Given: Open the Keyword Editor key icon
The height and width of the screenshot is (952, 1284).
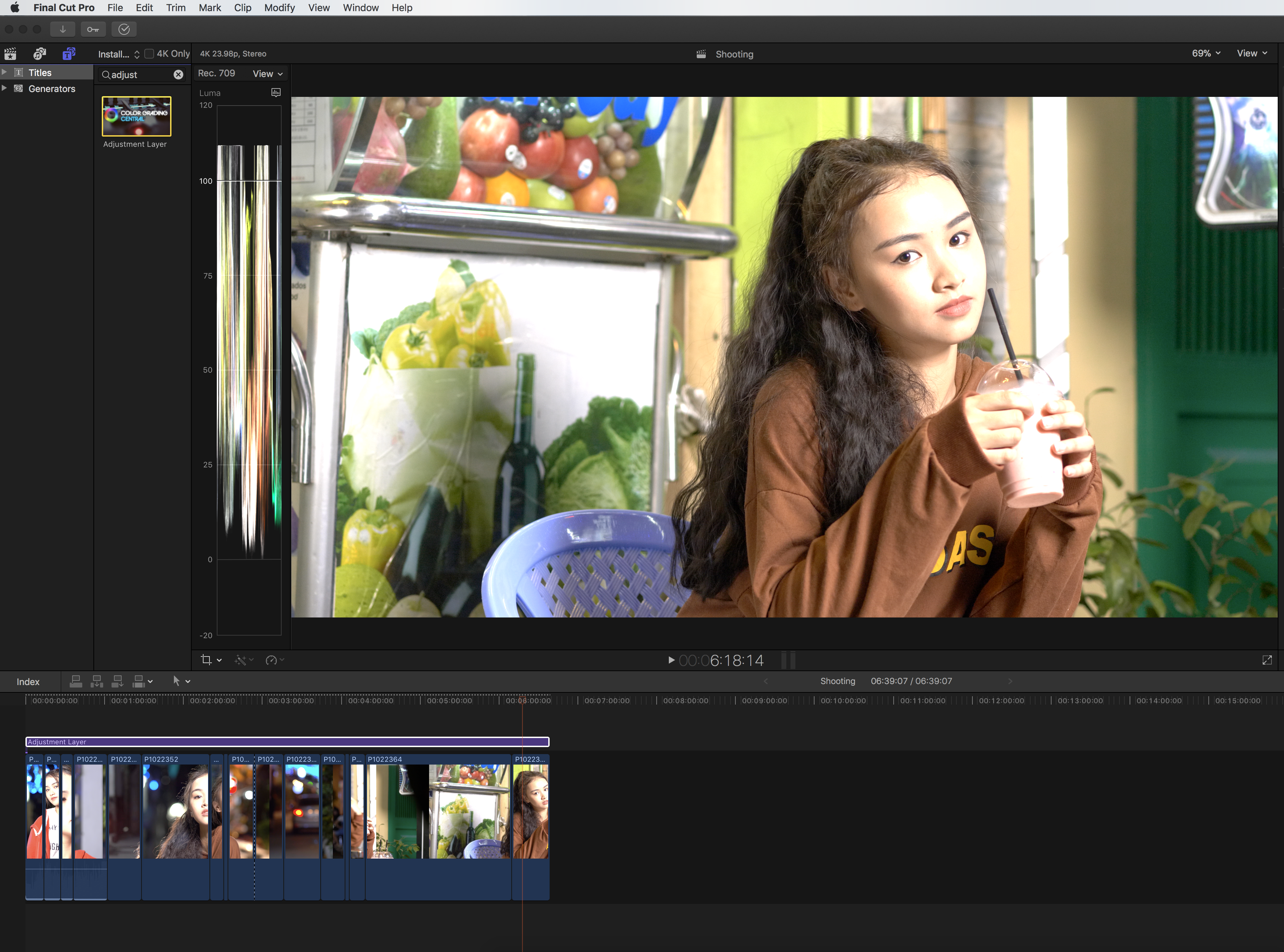Looking at the screenshot, I should coord(93,29).
